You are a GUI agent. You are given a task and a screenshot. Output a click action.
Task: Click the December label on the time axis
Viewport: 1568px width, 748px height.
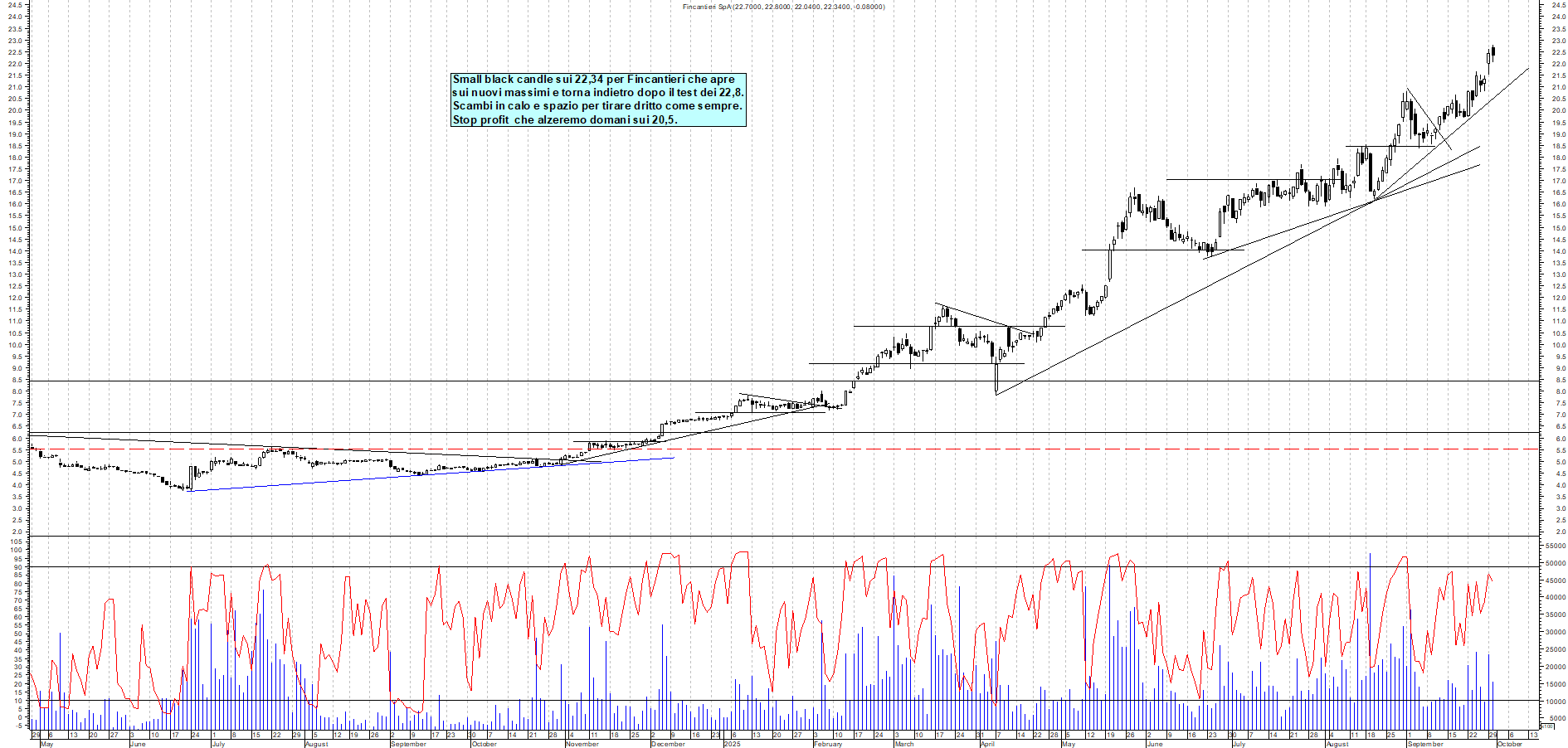pyautogui.click(x=668, y=744)
